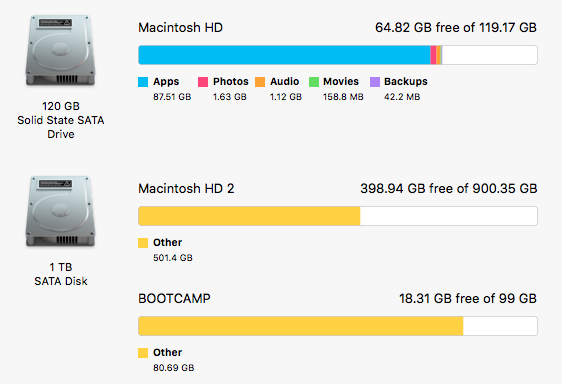Select the Macintosh HD 2 volume title
Viewport: 562px width, 384px height.
(x=186, y=189)
